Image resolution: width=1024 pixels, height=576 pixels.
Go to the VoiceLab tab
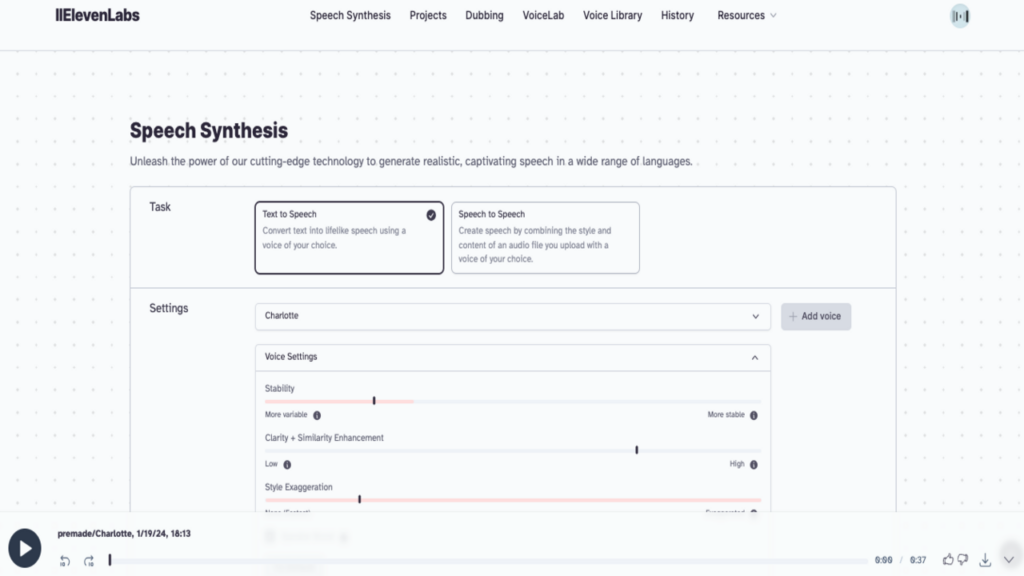click(x=543, y=16)
